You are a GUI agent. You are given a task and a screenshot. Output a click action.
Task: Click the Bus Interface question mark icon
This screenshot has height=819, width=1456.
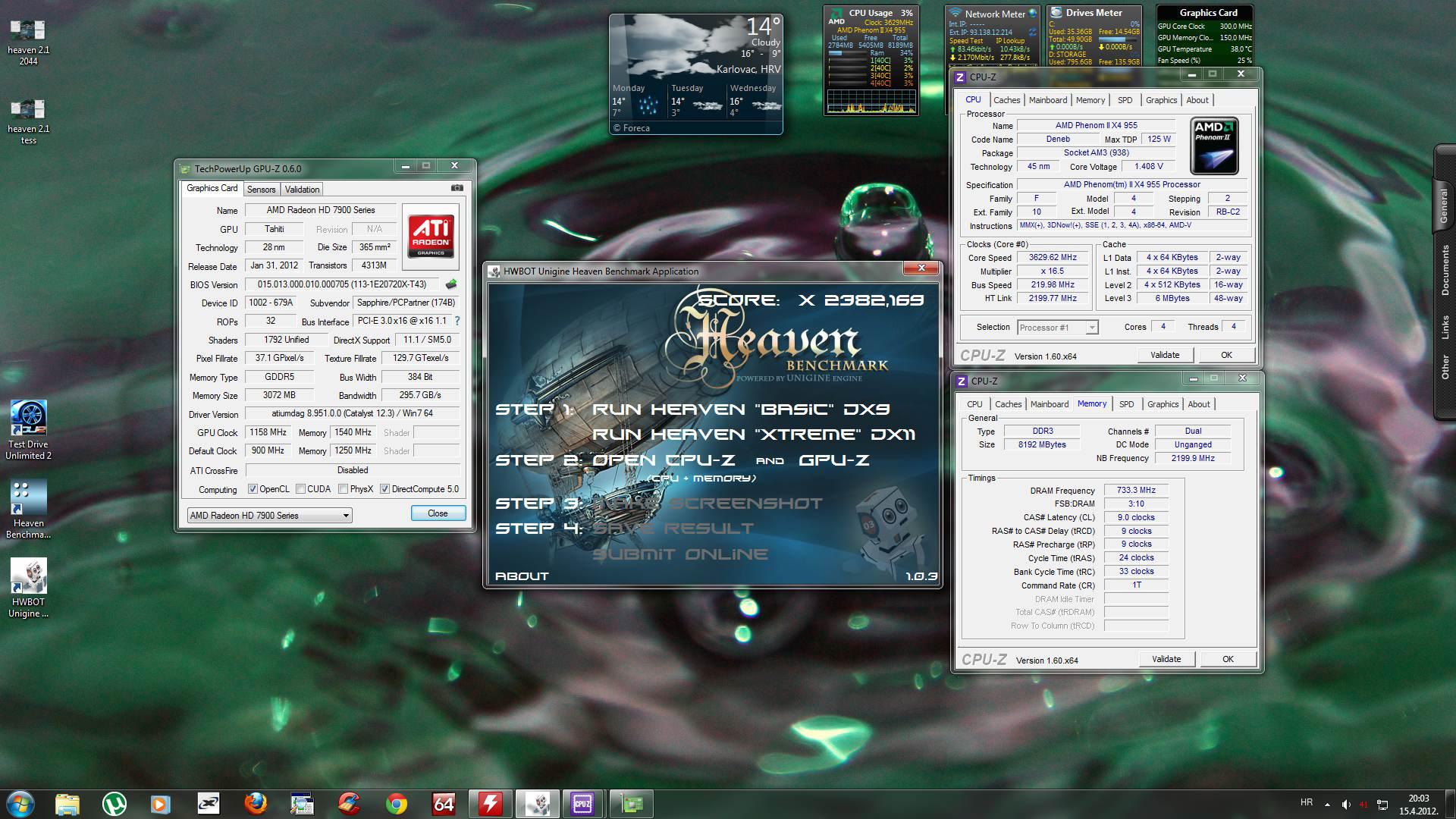click(x=457, y=321)
